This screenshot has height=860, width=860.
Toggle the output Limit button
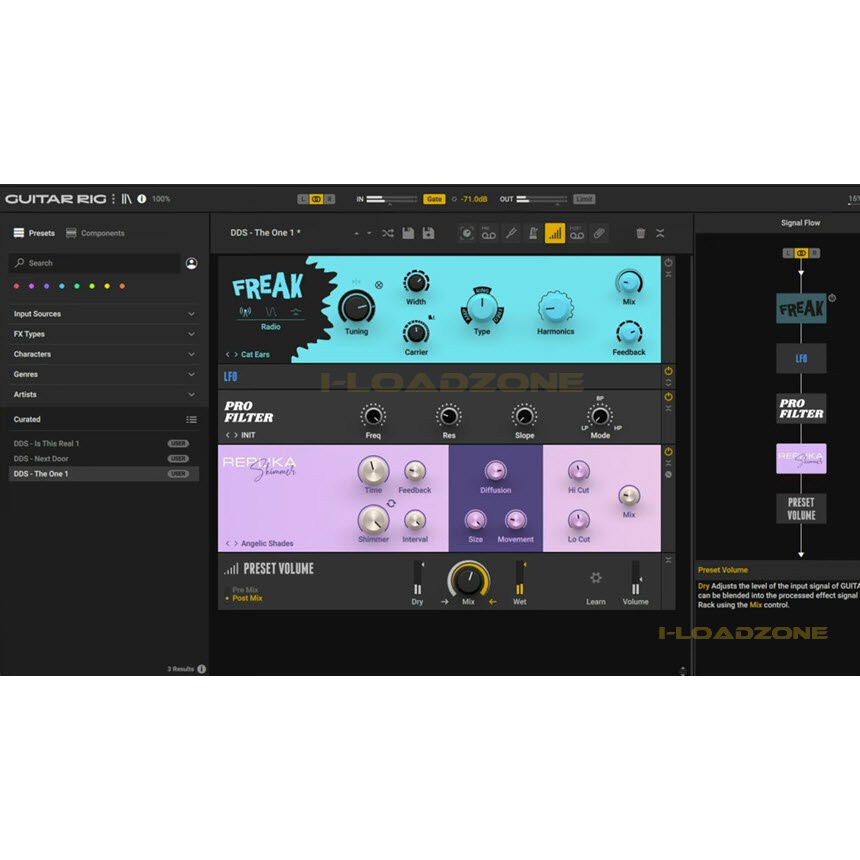point(584,199)
